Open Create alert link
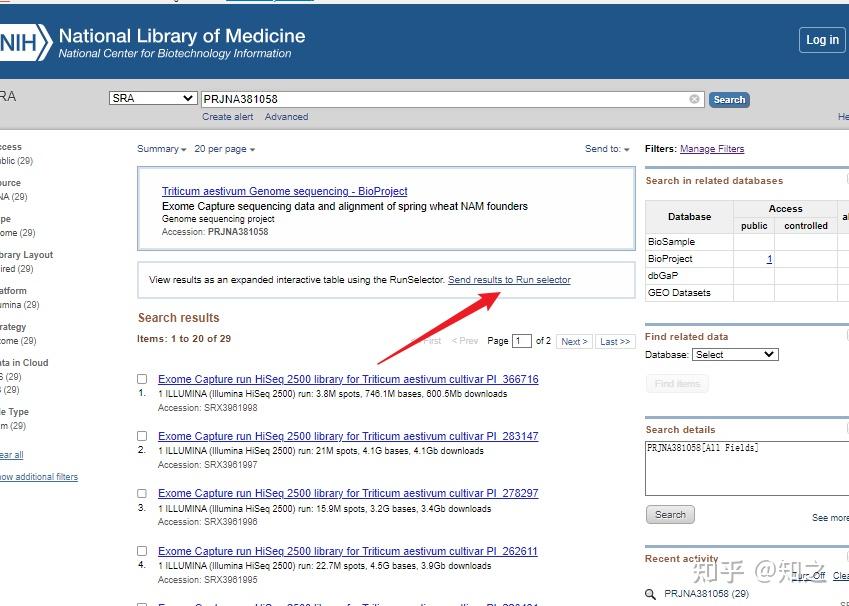 [227, 116]
